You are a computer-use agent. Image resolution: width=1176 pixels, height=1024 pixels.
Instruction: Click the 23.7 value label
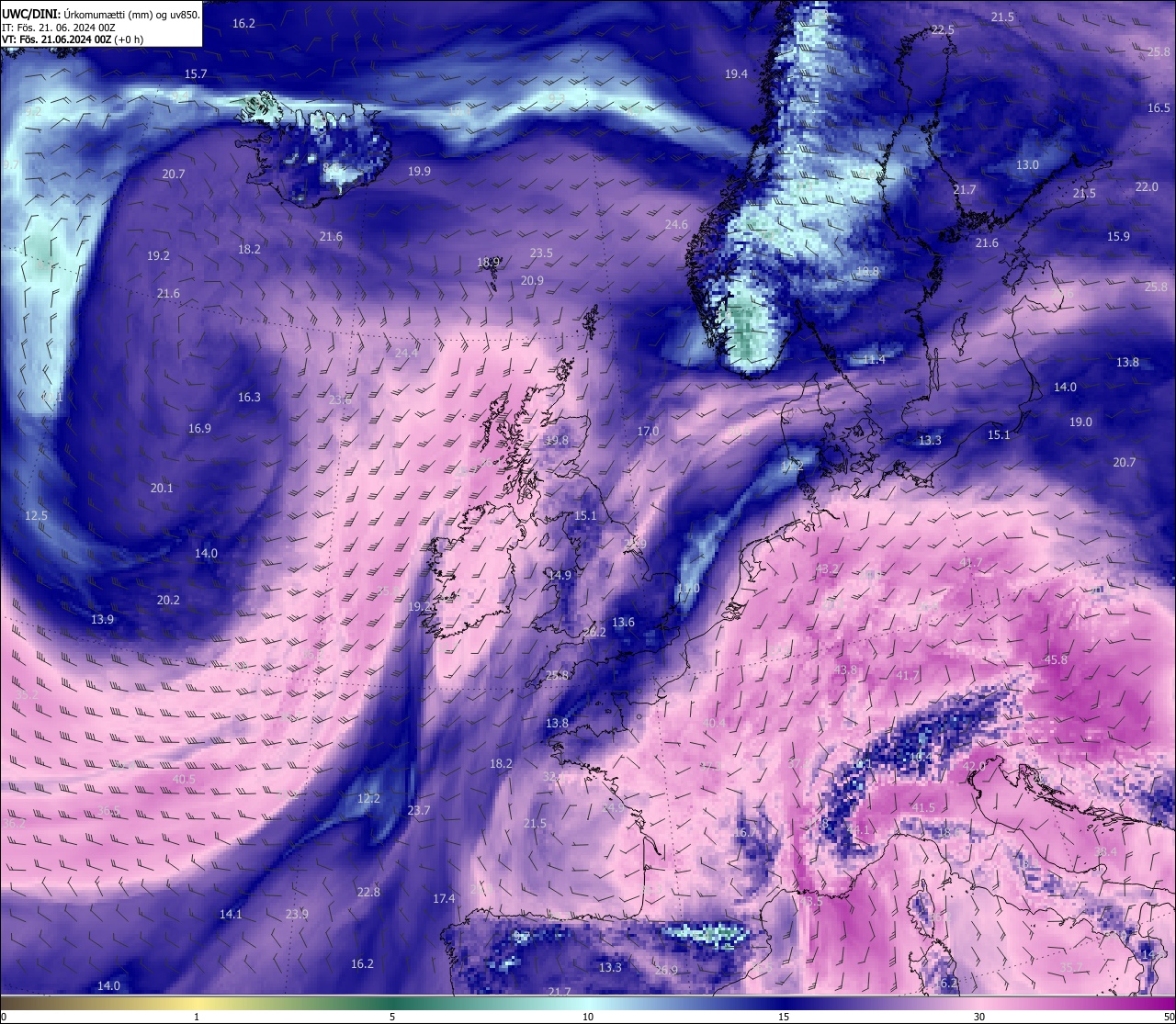418,810
